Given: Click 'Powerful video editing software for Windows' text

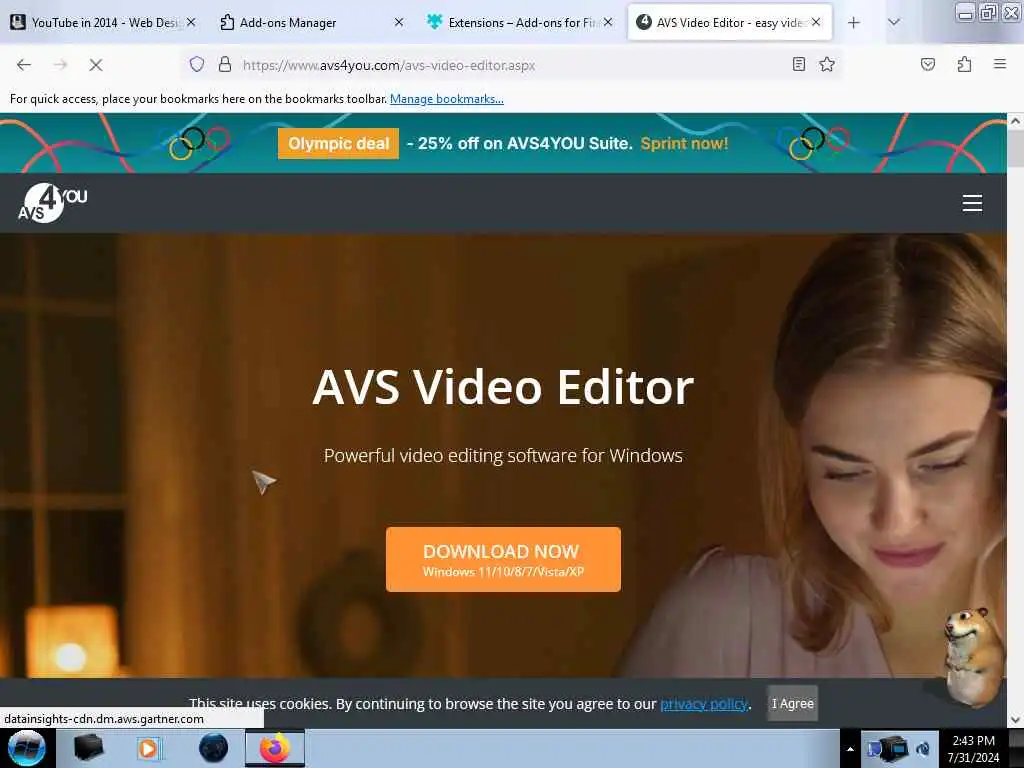Looking at the screenshot, I should click(503, 455).
